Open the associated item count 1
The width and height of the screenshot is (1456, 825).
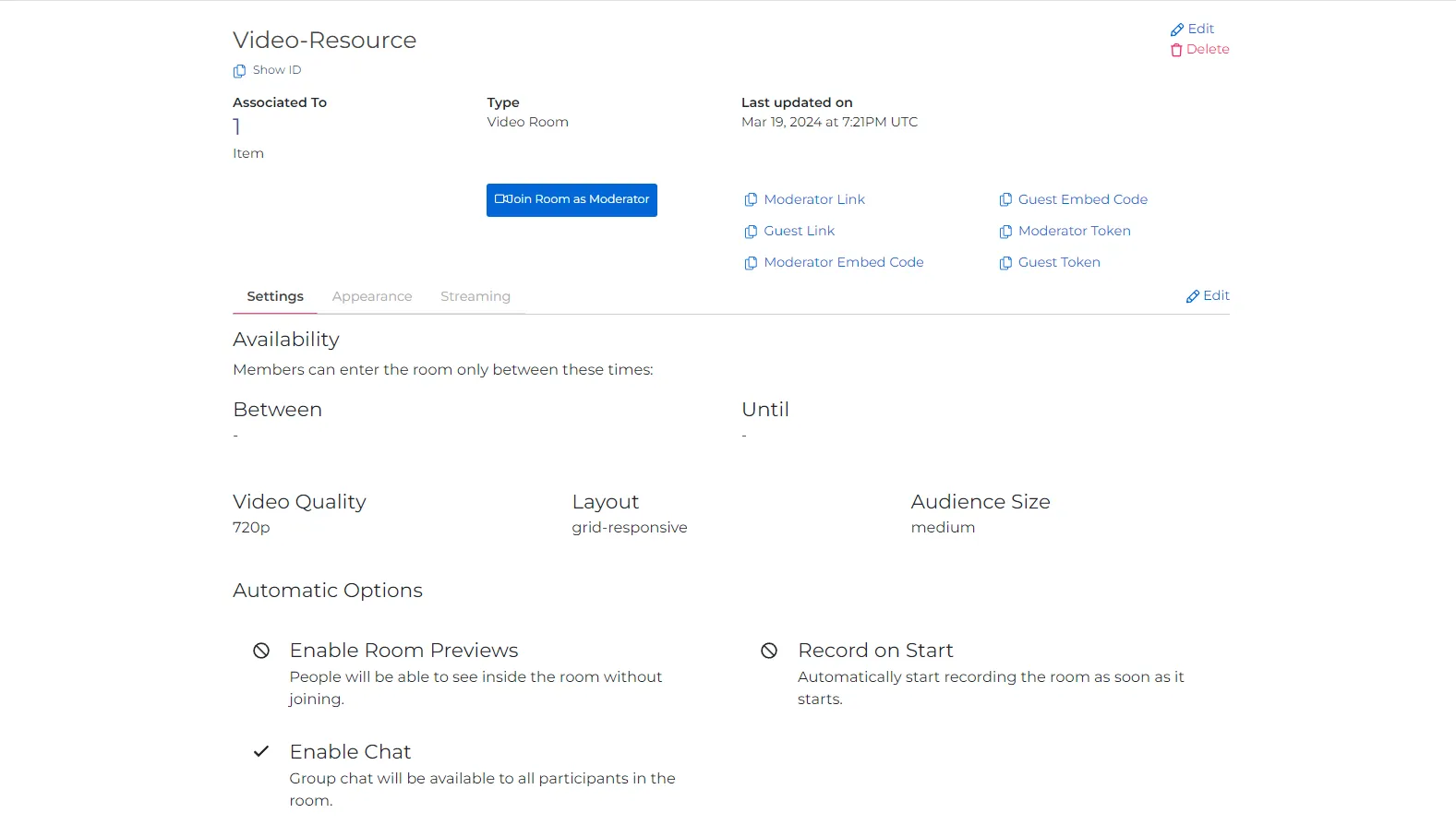pos(237,126)
